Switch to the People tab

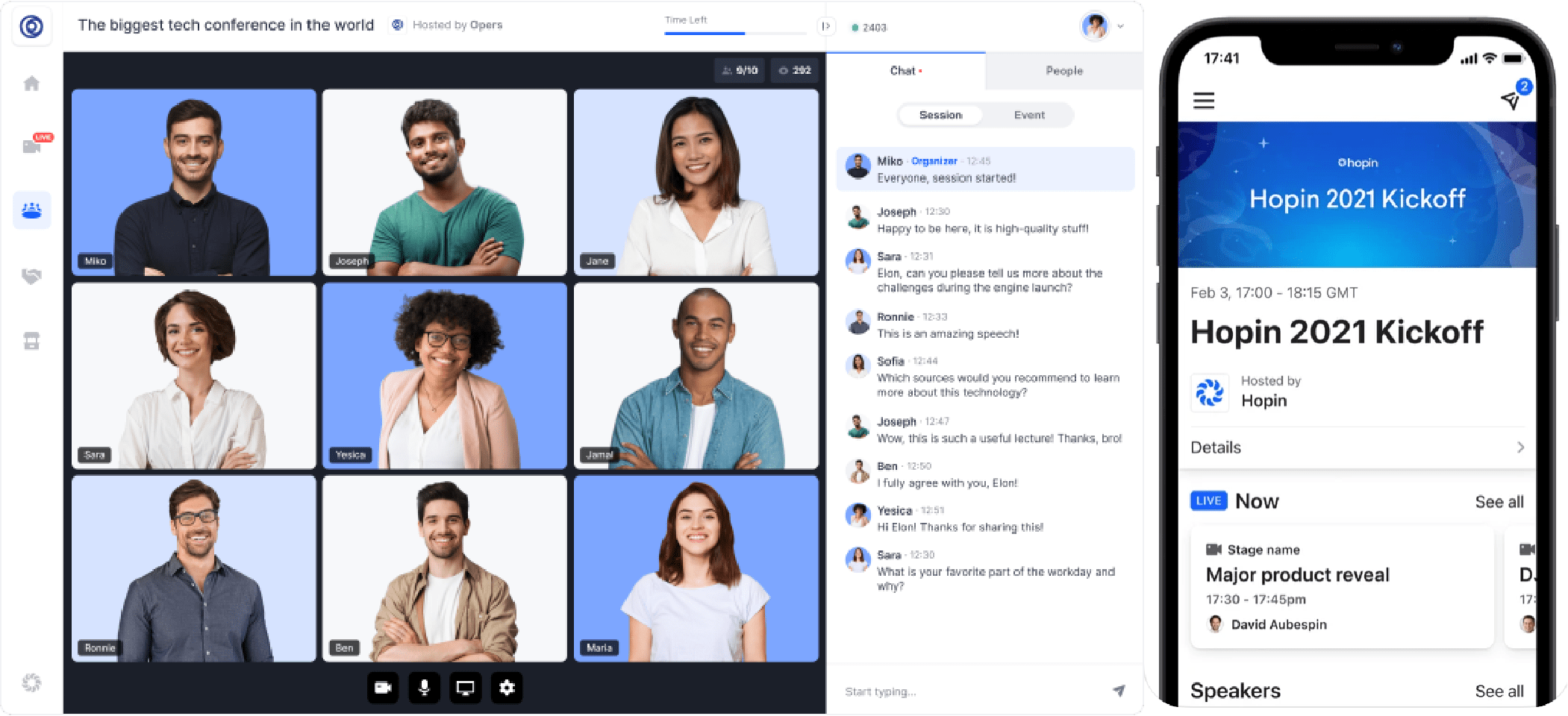pos(1064,71)
